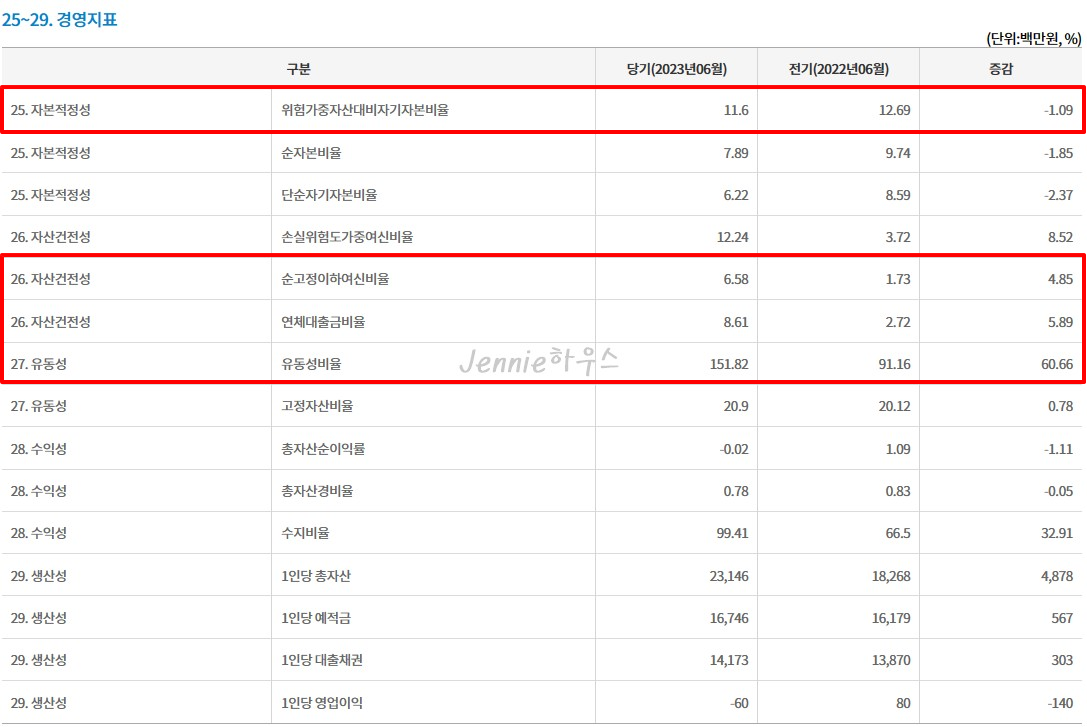Click 14,173 in the 1인당 대출채권 row

click(729, 660)
